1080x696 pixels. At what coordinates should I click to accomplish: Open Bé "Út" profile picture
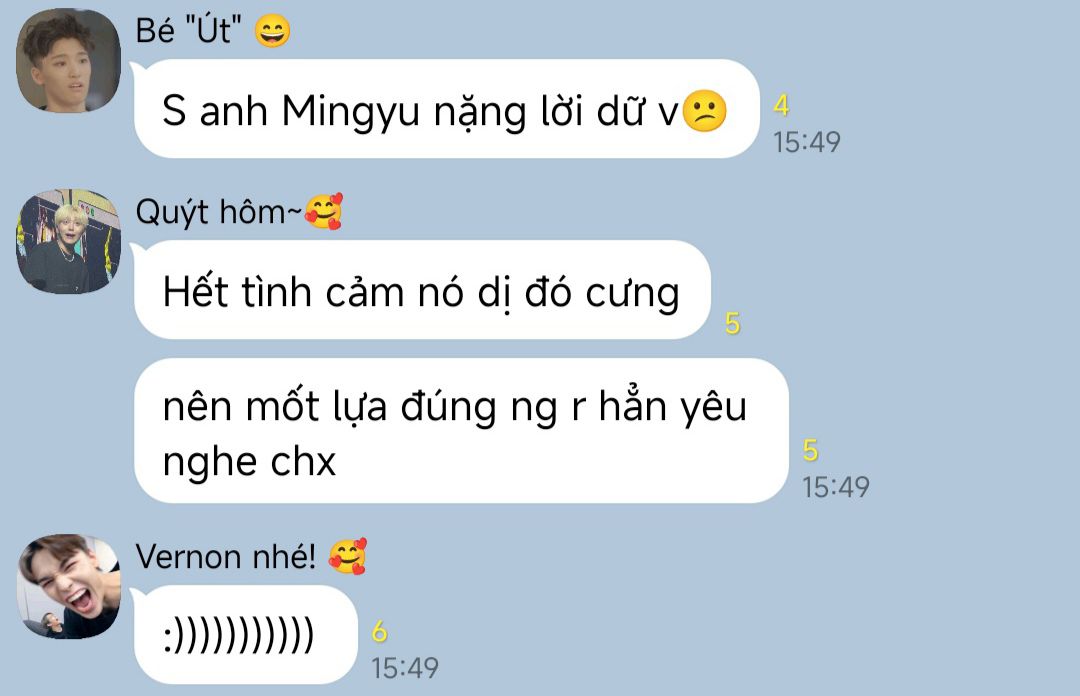point(68,61)
